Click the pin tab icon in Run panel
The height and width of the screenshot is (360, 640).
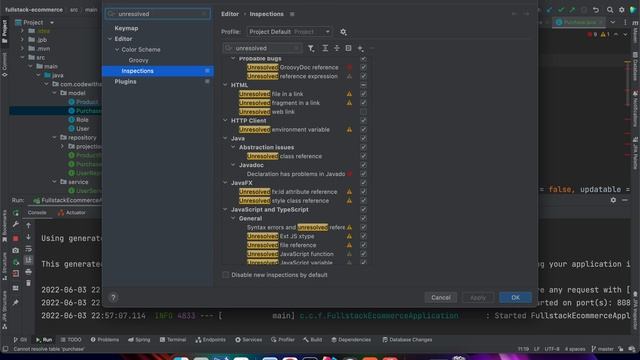tap(16, 302)
